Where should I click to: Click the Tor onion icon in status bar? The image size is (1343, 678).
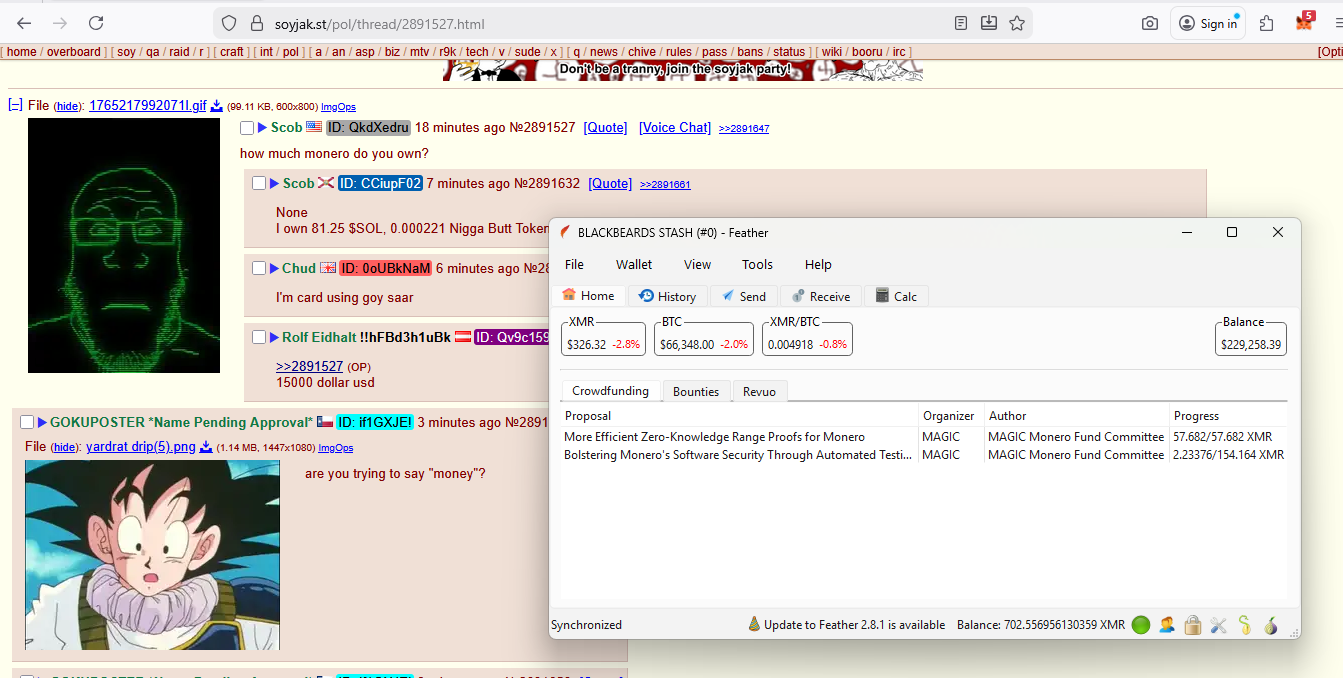click(x=1271, y=625)
